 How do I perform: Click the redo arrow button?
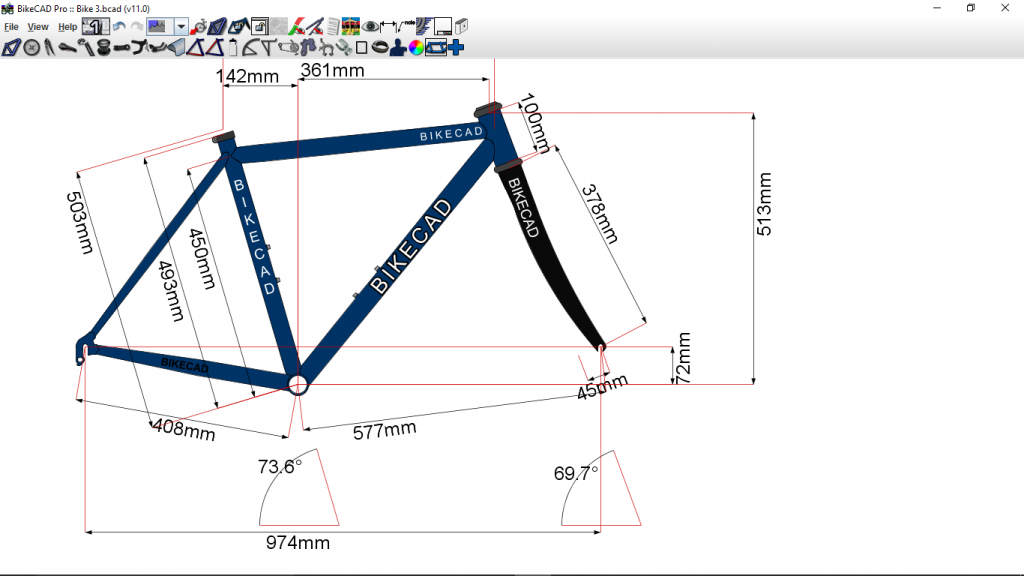coord(136,27)
